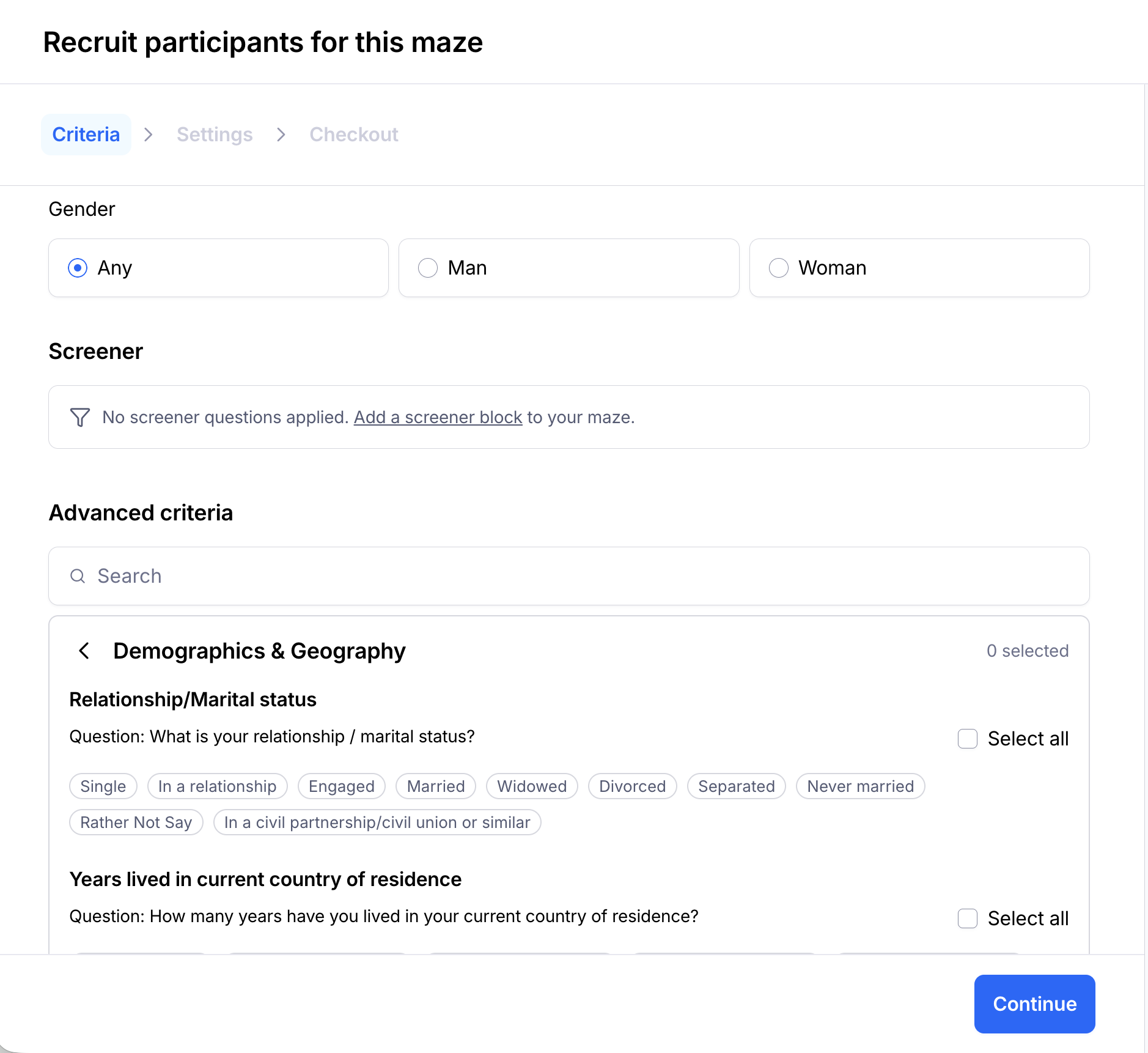1148x1053 pixels.
Task: Focus the Advanced criteria search field
Action: (x=568, y=576)
